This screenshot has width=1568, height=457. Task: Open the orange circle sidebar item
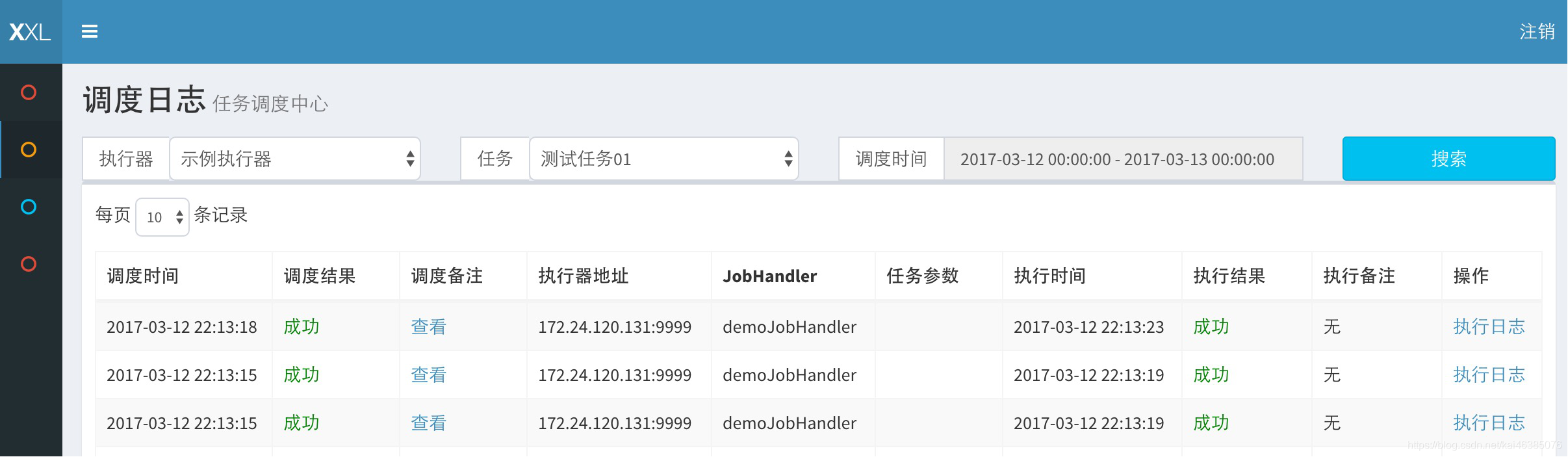[29, 150]
